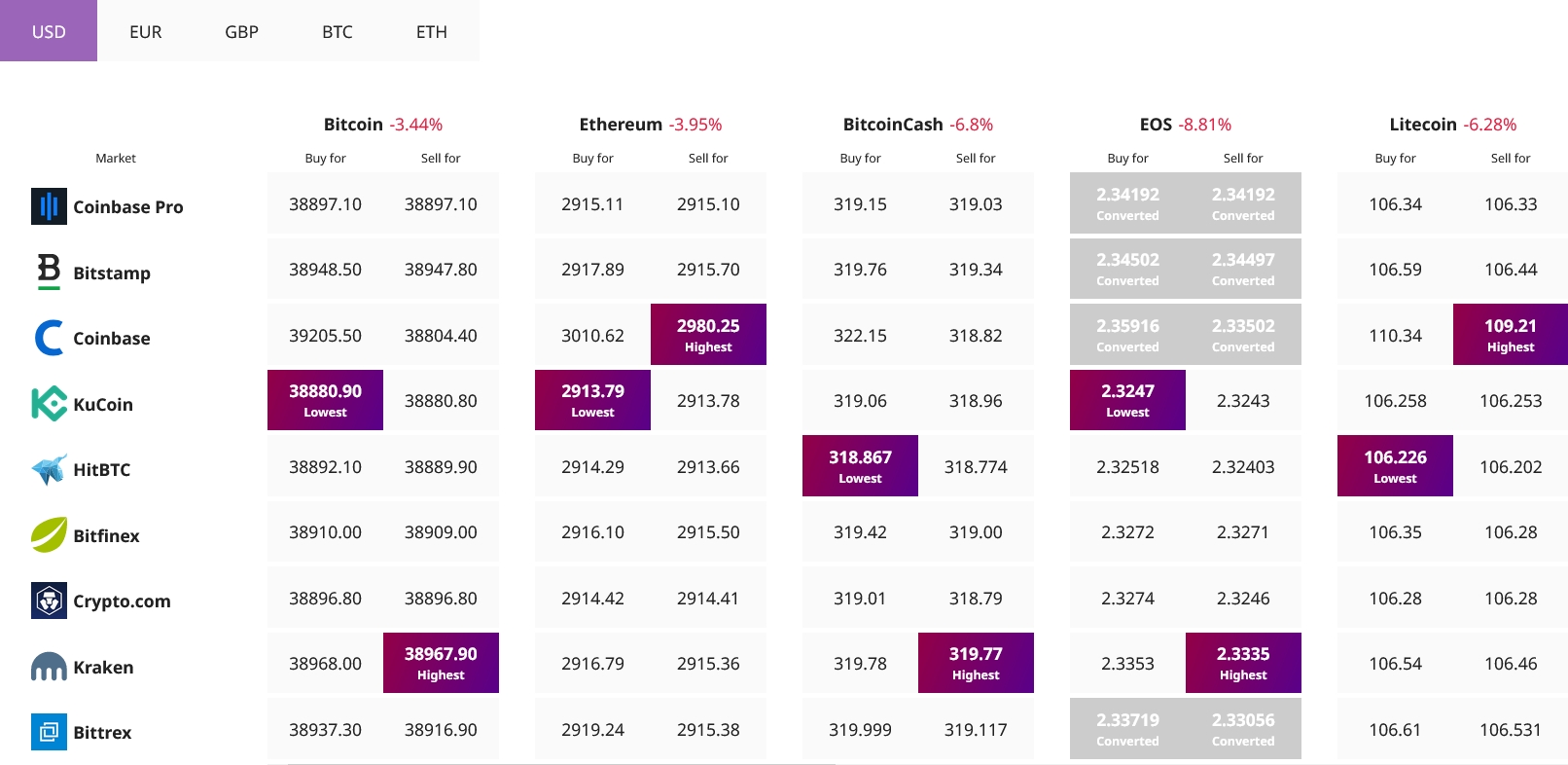Select the GBP currency tab
Screen dimensions: 1568x765
(241, 31)
